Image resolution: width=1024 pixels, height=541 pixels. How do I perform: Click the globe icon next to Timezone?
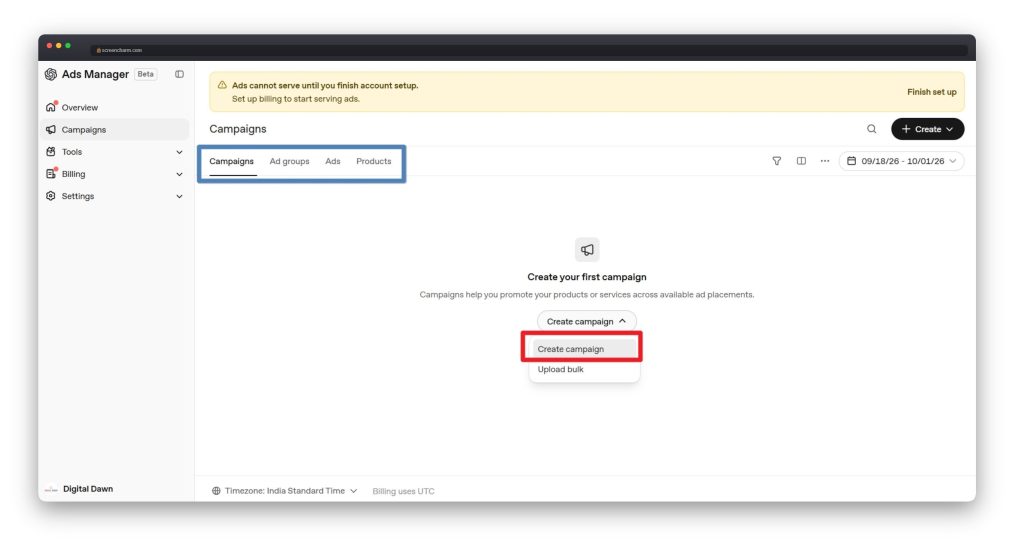pyautogui.click(x=216, y=491)
